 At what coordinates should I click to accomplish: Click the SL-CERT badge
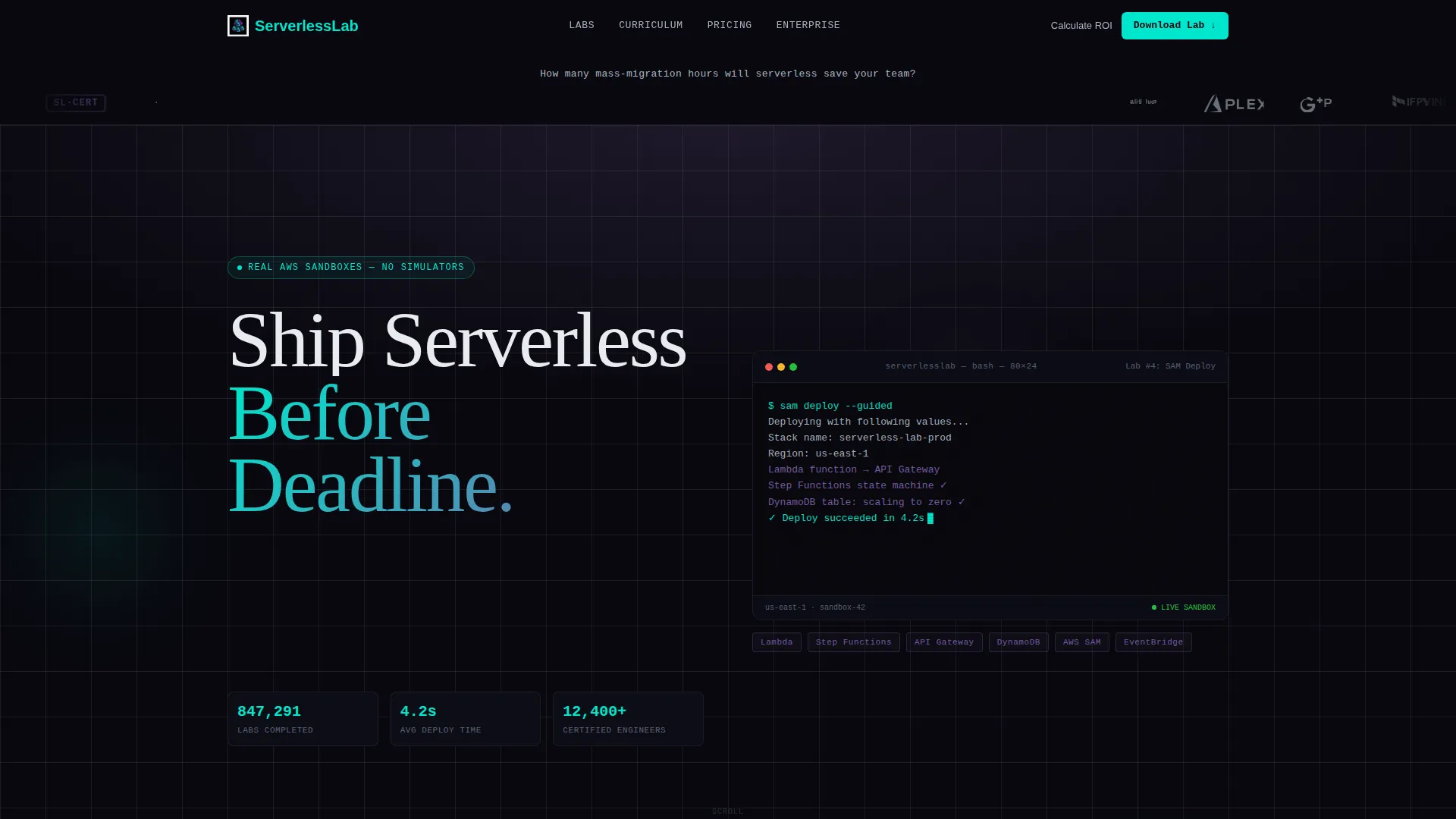(x=76, y=102)
